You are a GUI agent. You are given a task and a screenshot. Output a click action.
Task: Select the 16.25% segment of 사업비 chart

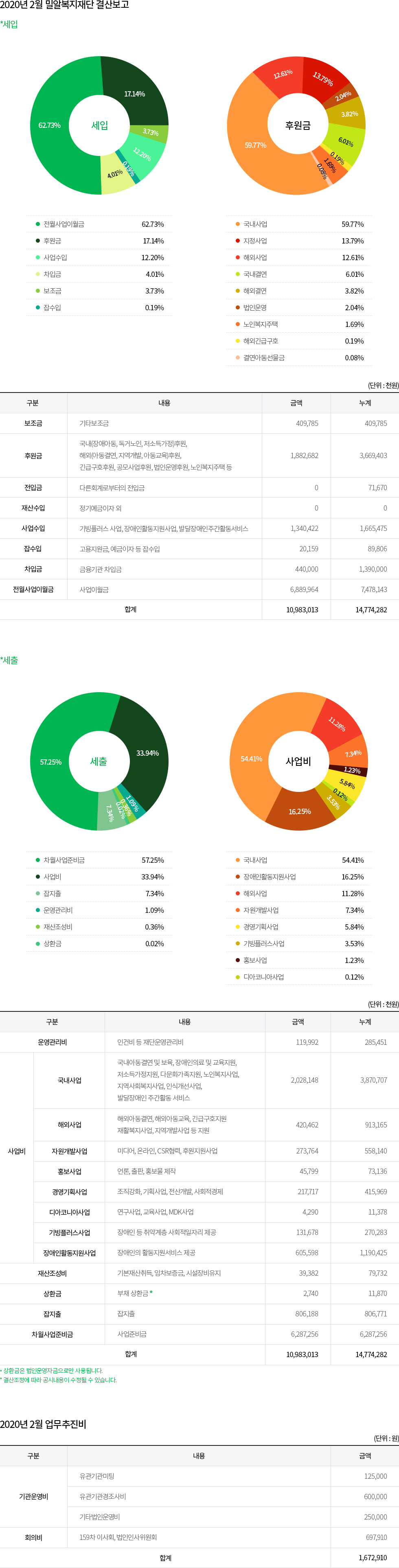click(299, 811)
